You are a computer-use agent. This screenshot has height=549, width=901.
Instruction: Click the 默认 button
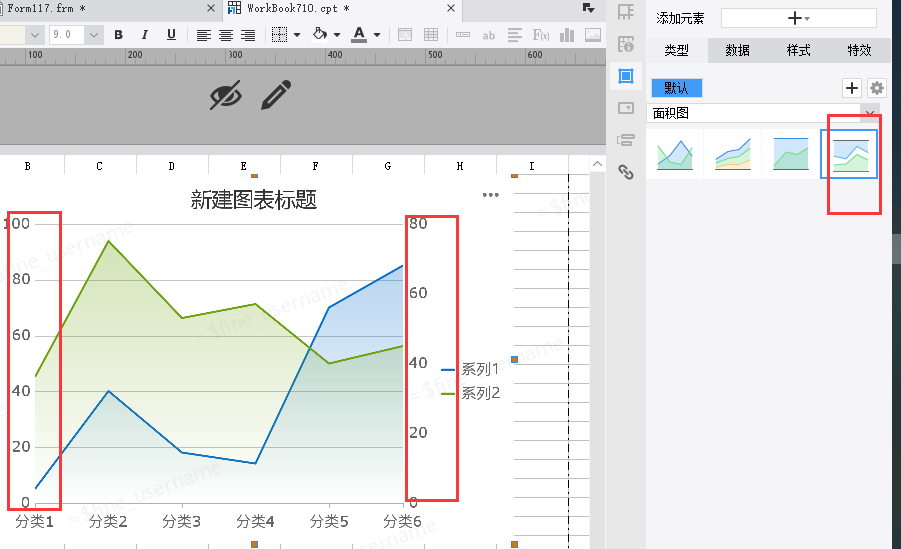677,88
